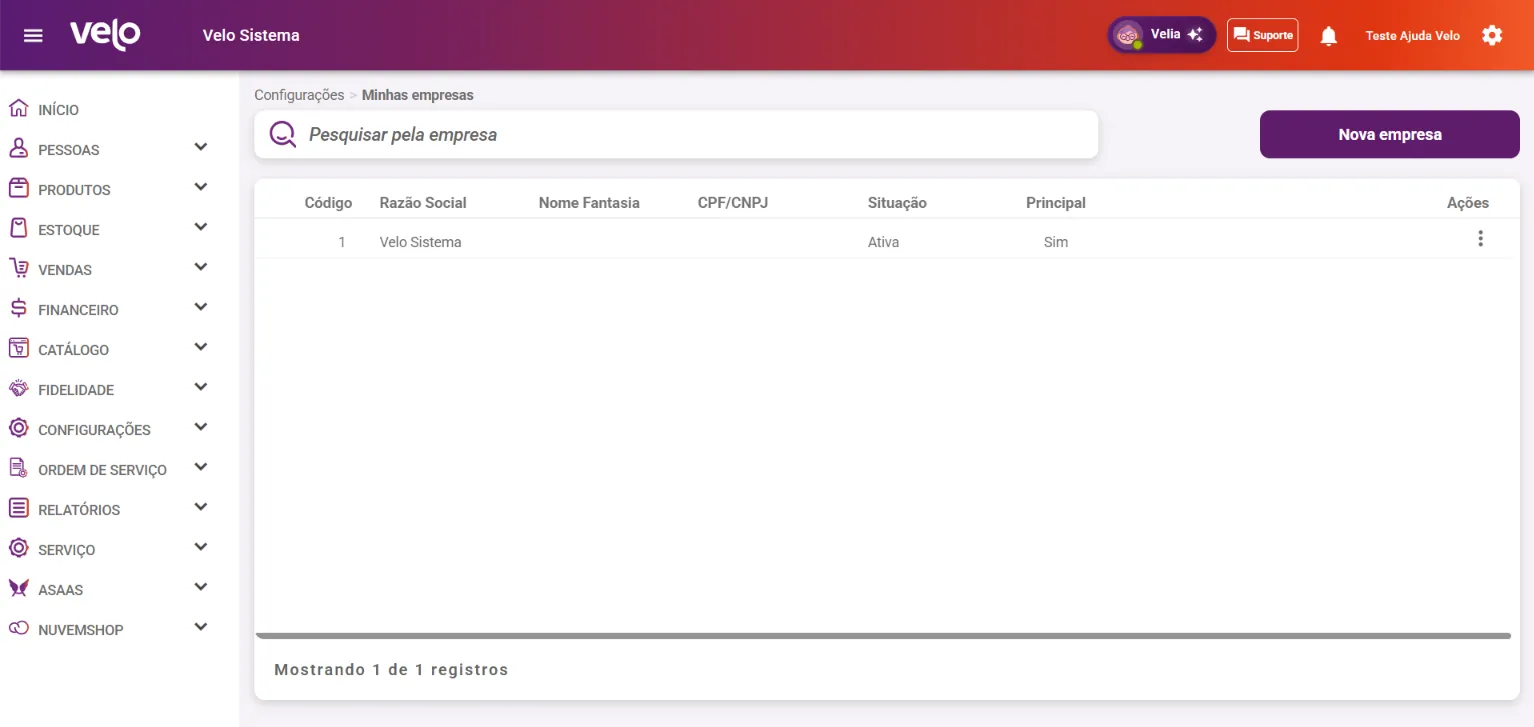
Task: Click the Vendas cart icon
Action: point(18,268)
